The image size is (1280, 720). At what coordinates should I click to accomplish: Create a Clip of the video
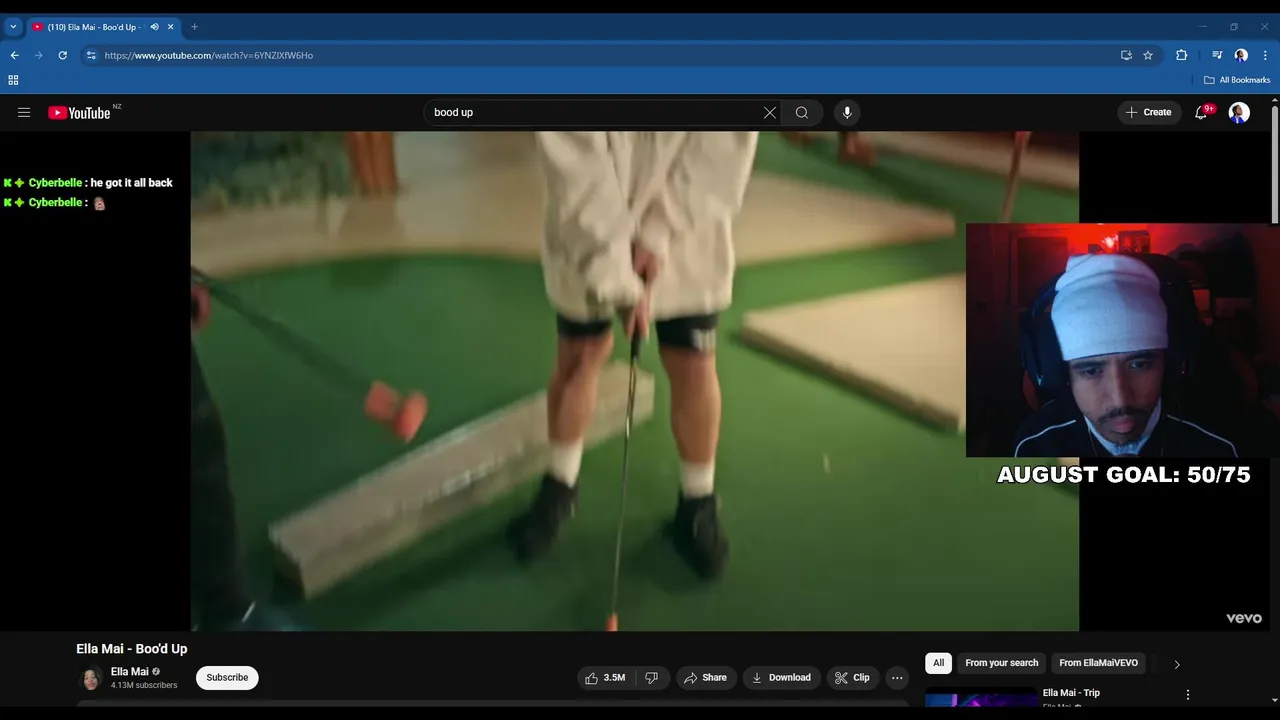(852, 678)
